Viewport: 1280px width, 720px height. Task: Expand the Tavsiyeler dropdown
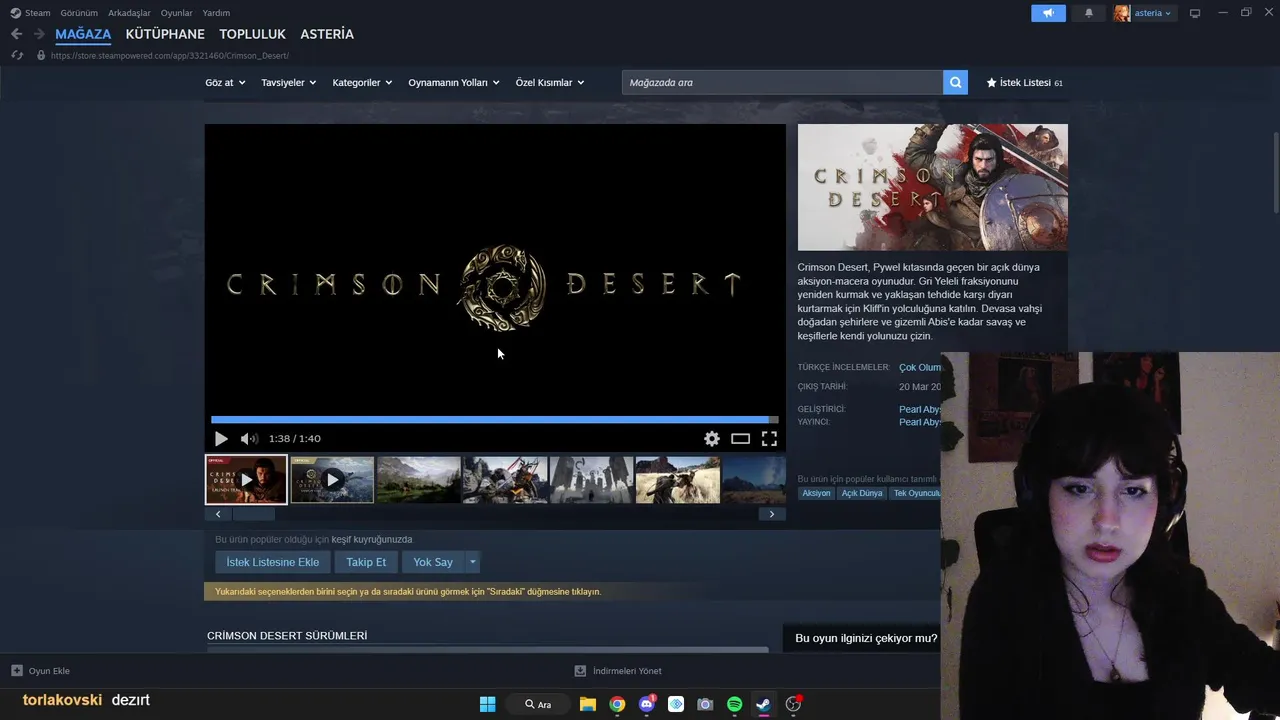pyautogui.click(x=289, y=82)
